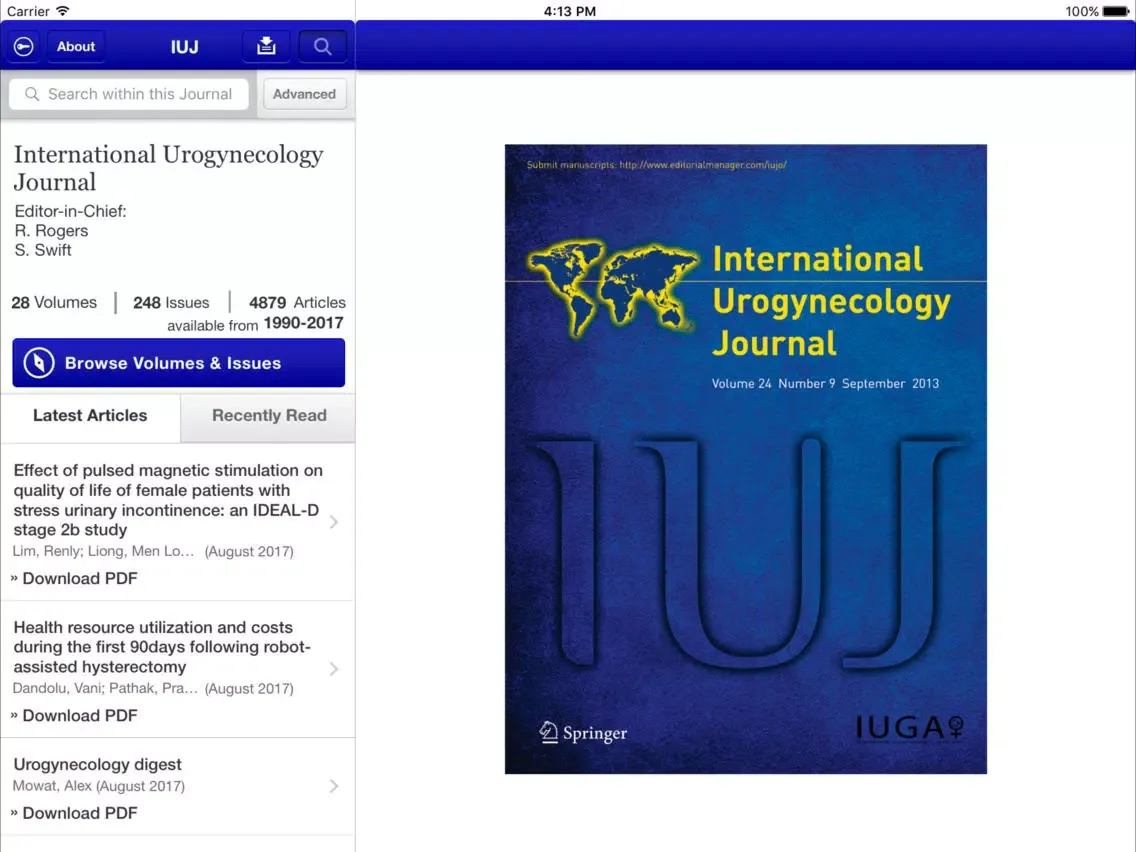Viewport: 1136px width, 852px height.
Task: Click author Mowat, Alex (August 2017)
Action: (99, 786)
